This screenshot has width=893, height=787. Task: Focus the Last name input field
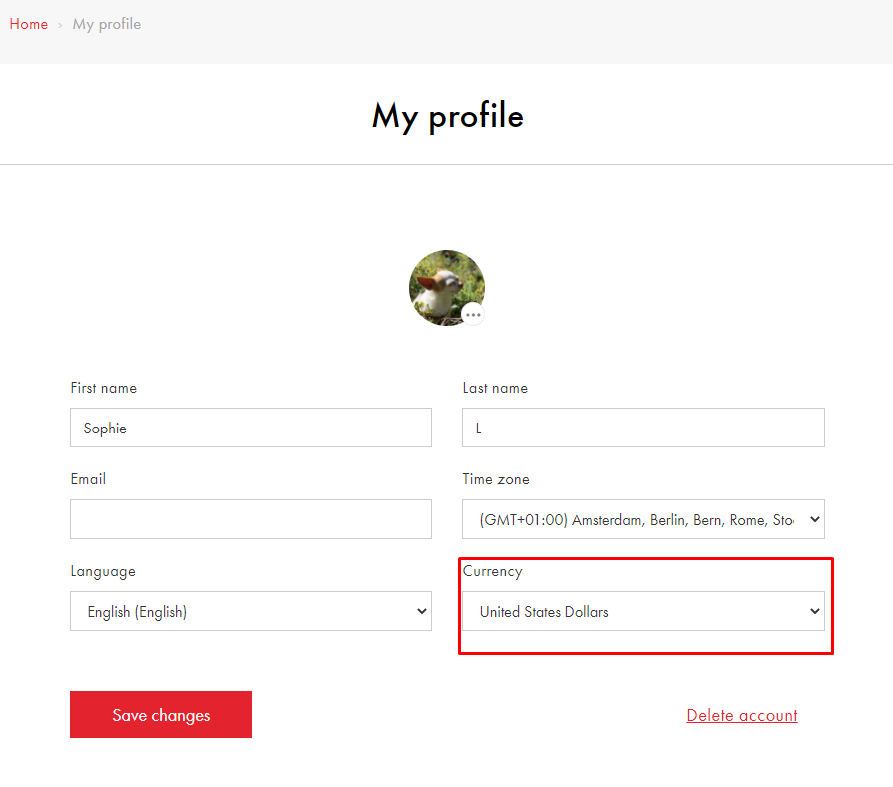(643, 428)
